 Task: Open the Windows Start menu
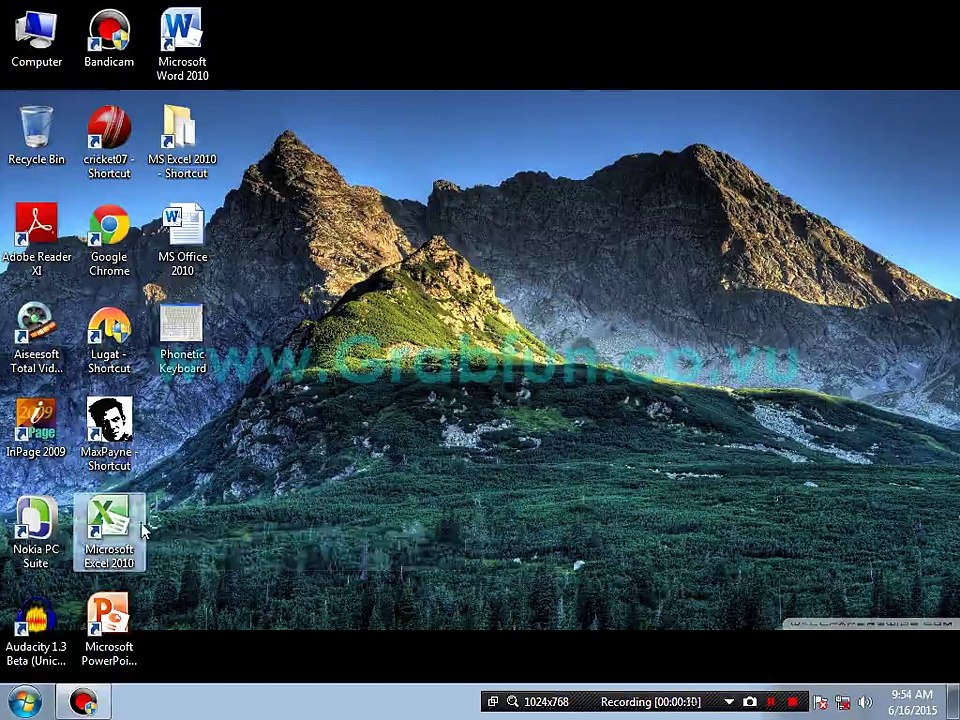click(24, 702)
